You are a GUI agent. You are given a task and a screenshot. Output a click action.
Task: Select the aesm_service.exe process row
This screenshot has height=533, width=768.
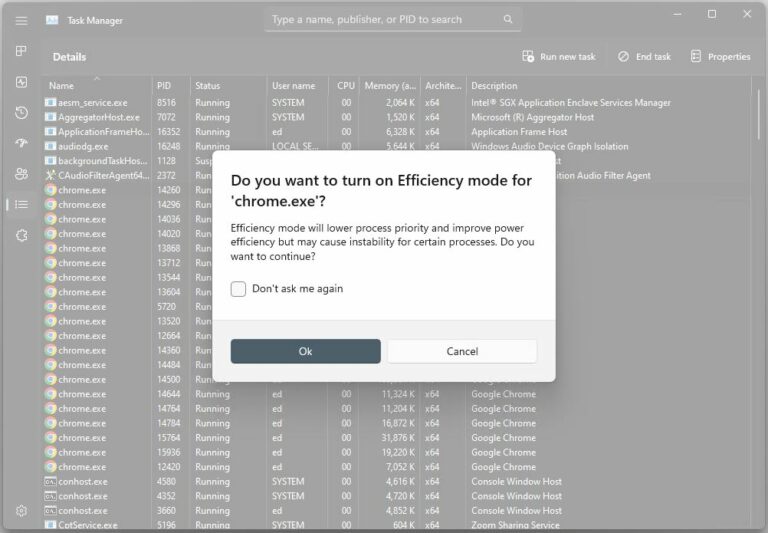tap(93, 103)
